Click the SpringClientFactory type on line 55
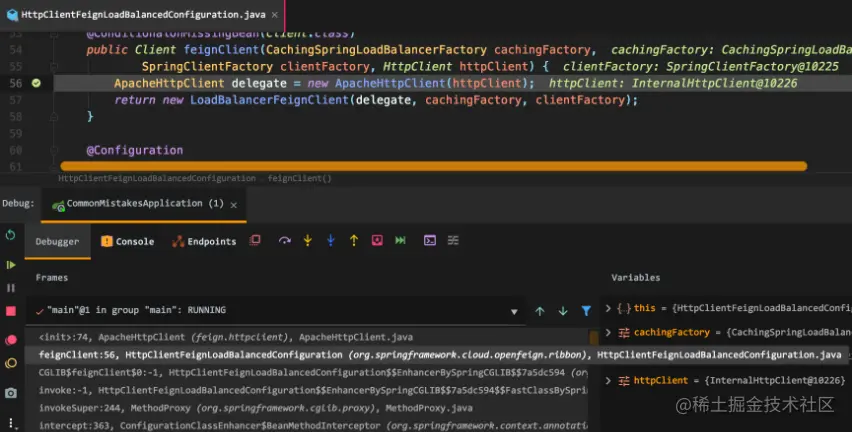Screen dimensions: 852x432 point(207,67)
